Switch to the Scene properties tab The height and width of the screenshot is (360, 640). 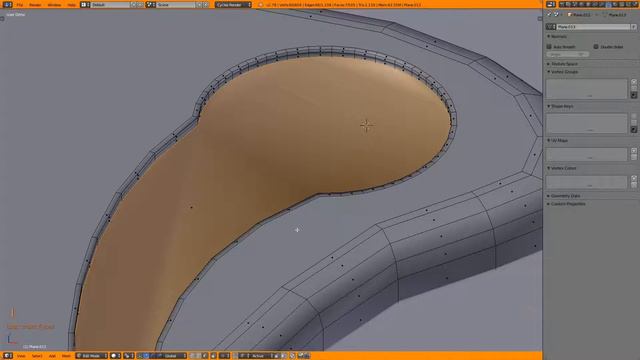click(x=576, y=4)
